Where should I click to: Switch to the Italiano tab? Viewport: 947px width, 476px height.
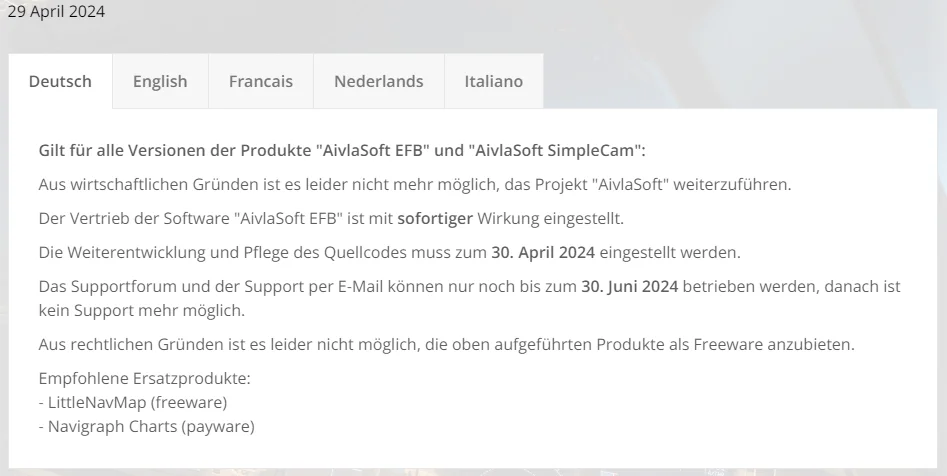click(x=493, y=82)
